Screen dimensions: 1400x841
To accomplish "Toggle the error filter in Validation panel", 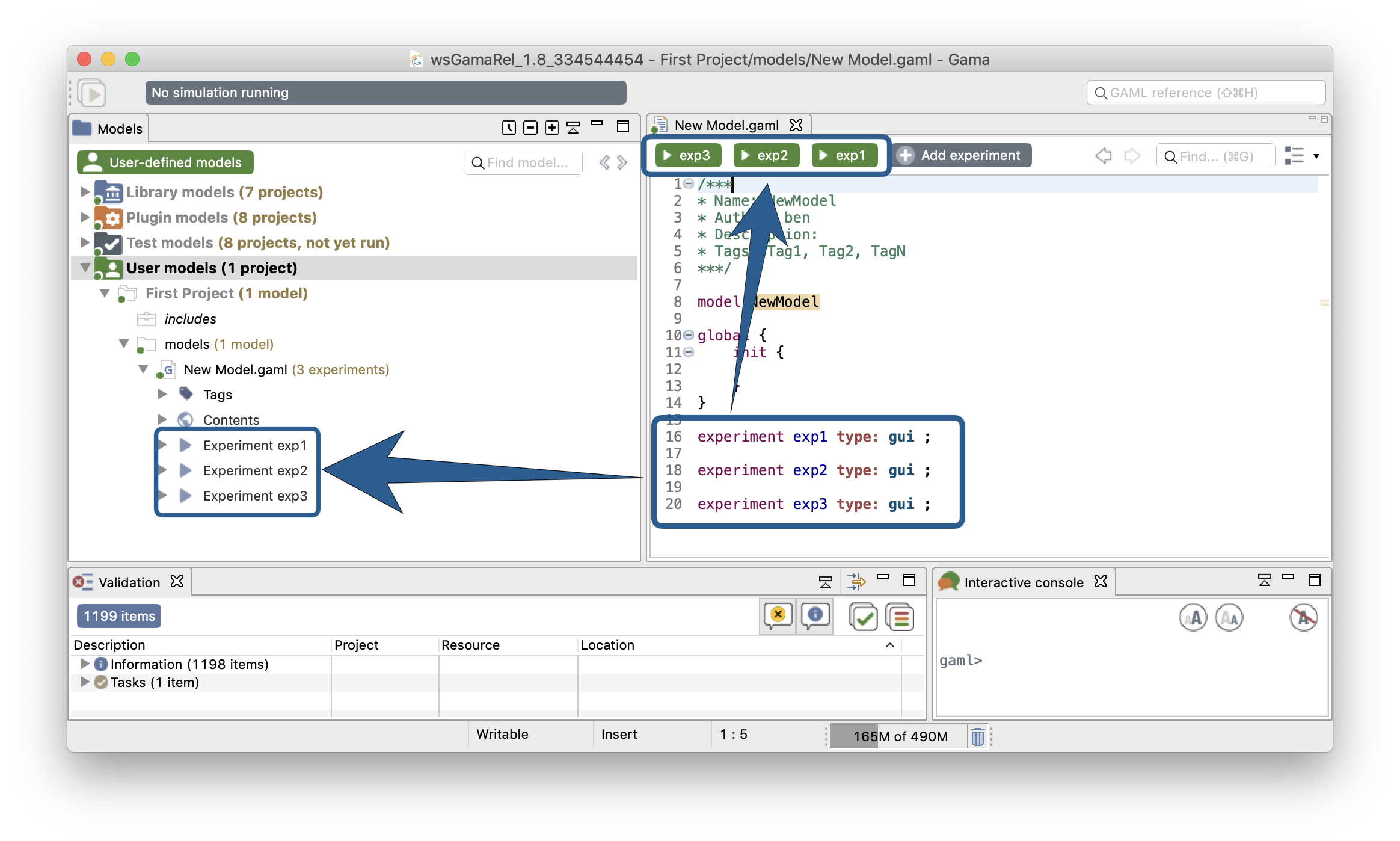I will (x=780, y=616).
